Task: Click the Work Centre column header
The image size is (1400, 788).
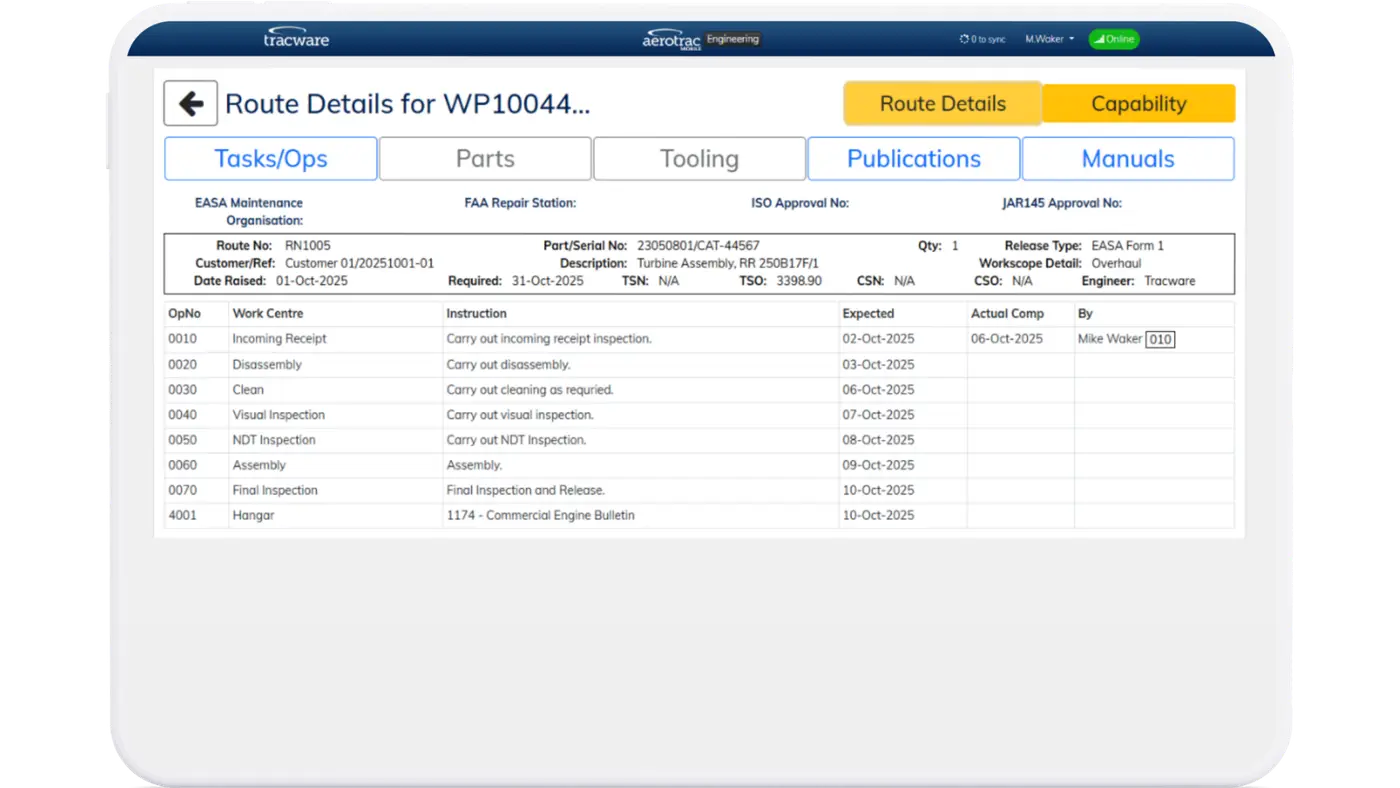Action: click(268, 314)
